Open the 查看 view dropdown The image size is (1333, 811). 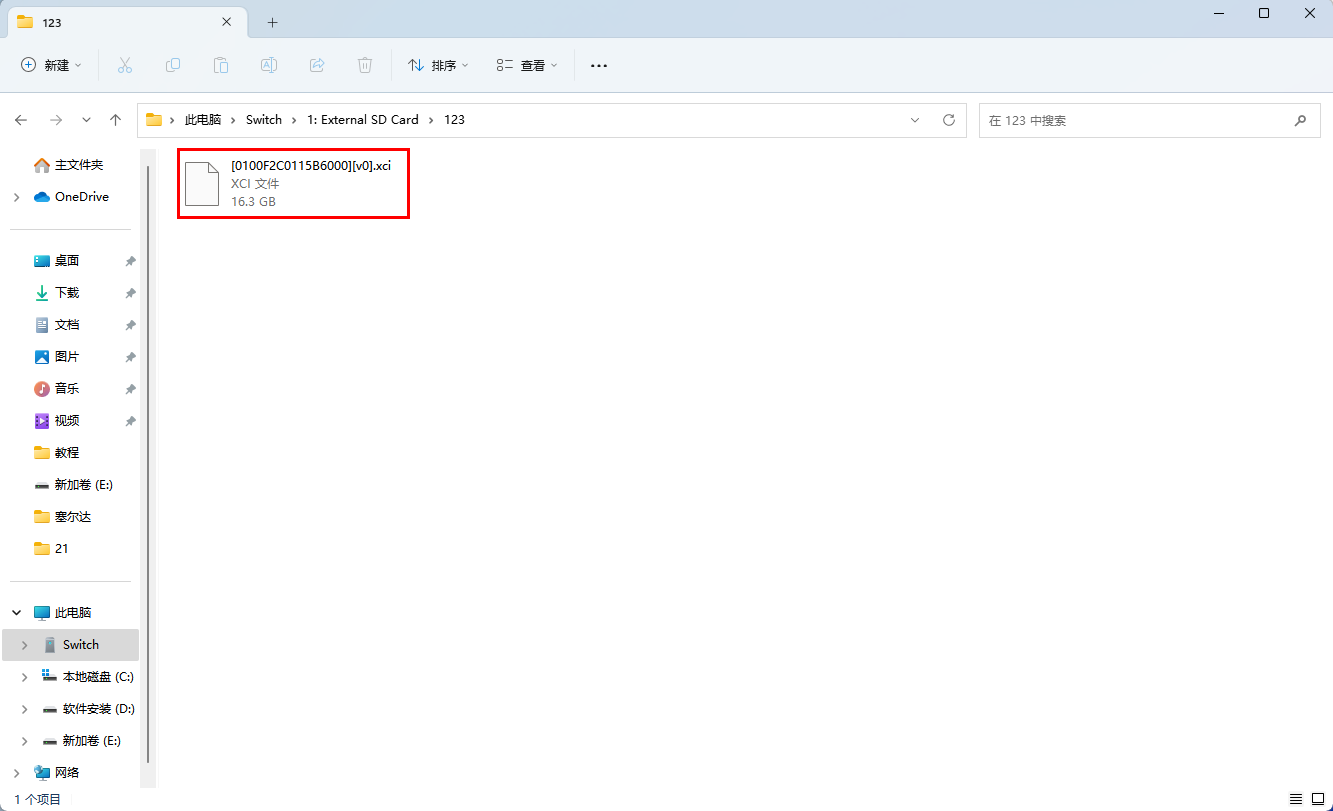point(527,65)
